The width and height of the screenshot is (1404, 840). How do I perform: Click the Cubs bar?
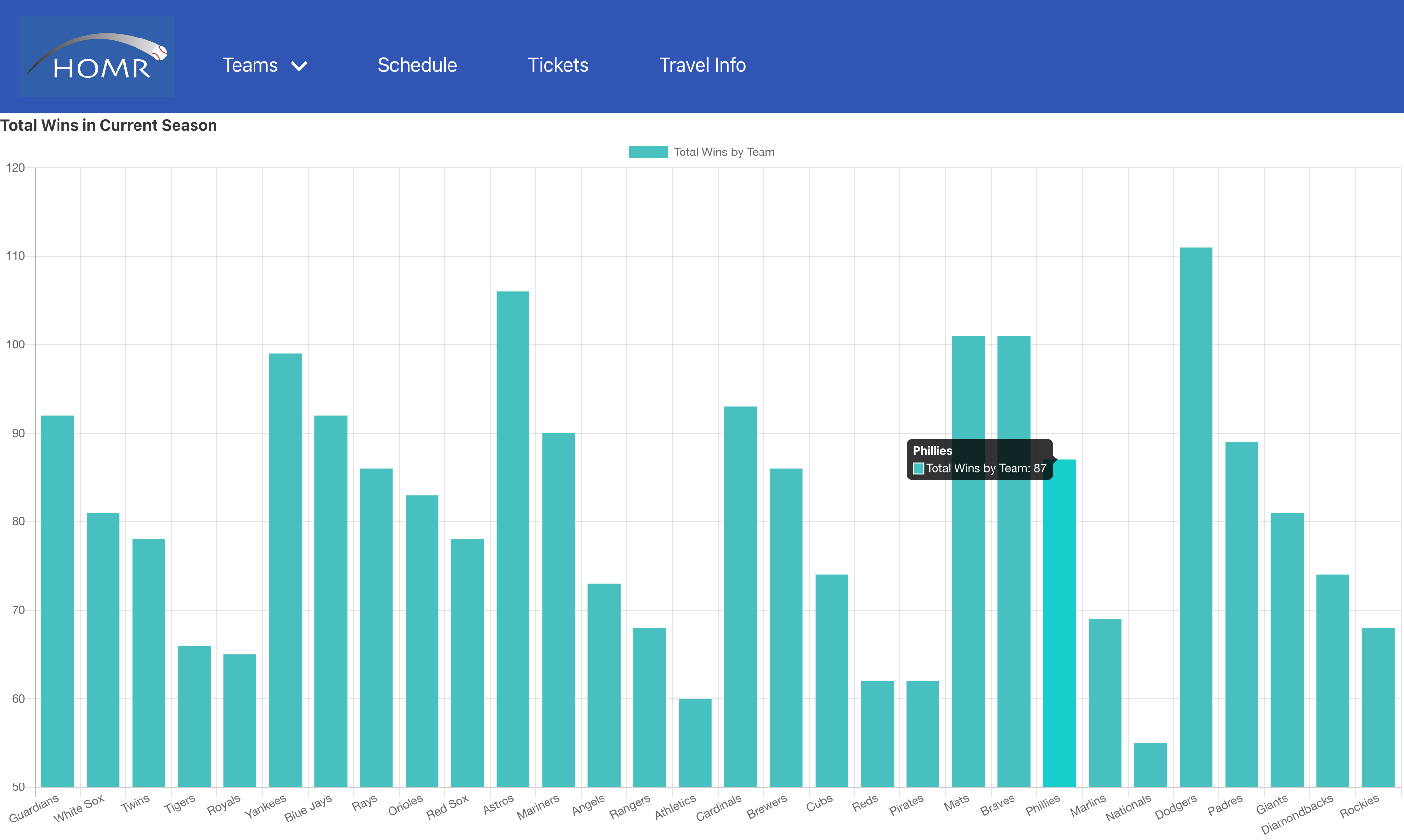click(x=831, y=681)
